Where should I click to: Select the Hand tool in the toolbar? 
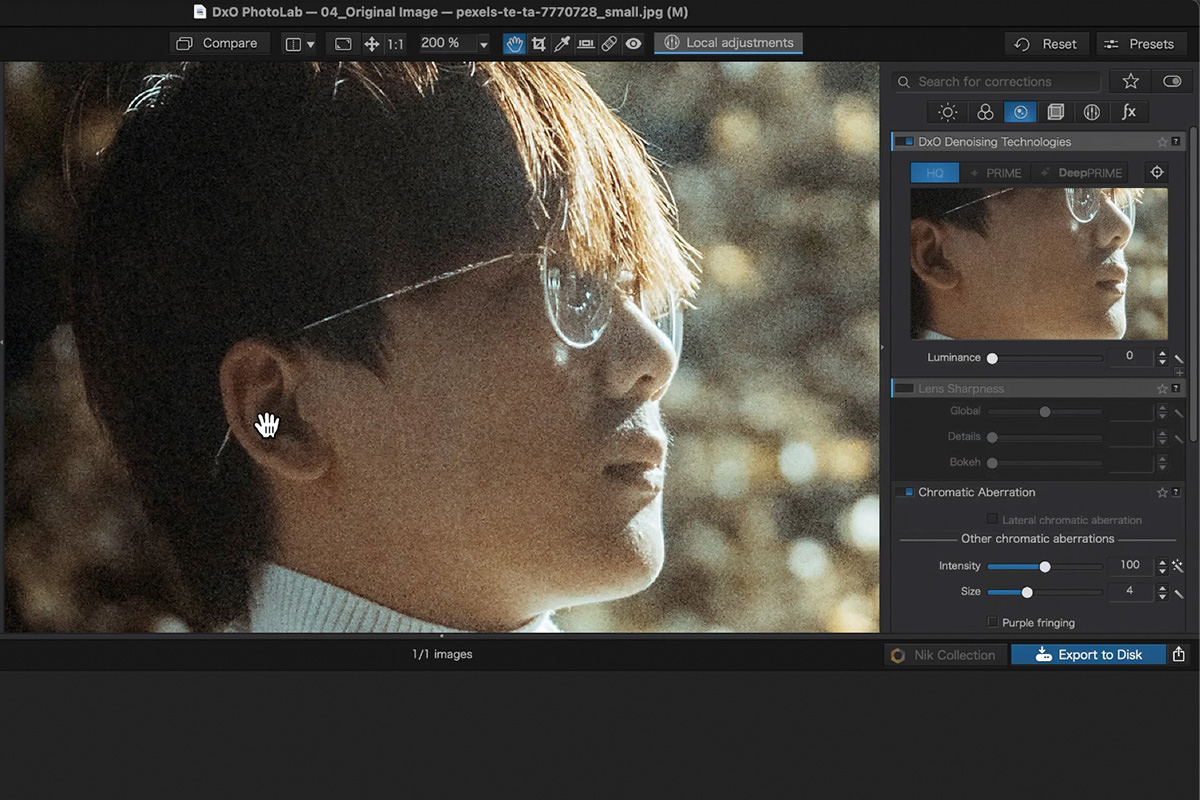[x=514, y=43]
